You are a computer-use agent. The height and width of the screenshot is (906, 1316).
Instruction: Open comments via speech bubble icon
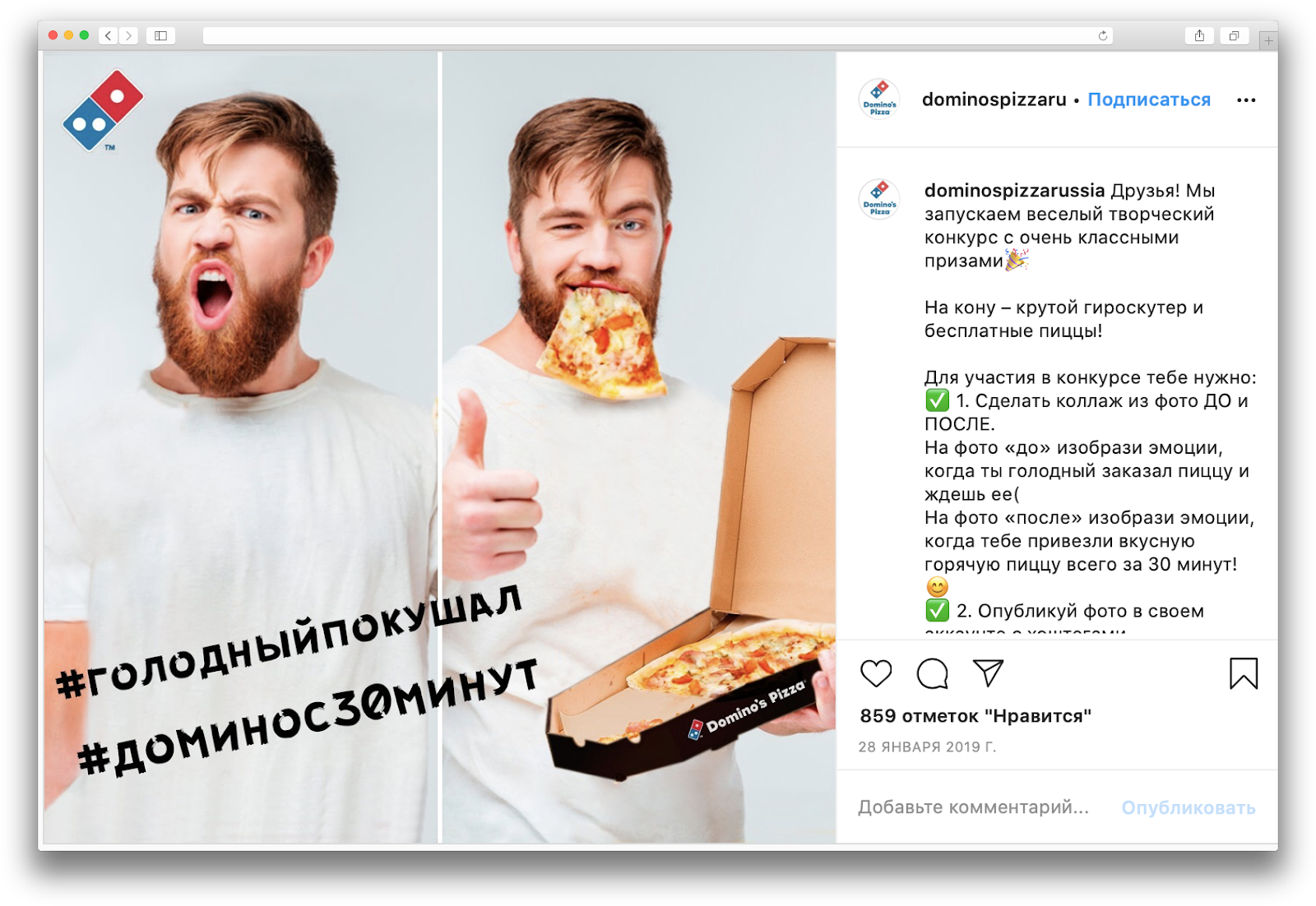coord(933,673)
